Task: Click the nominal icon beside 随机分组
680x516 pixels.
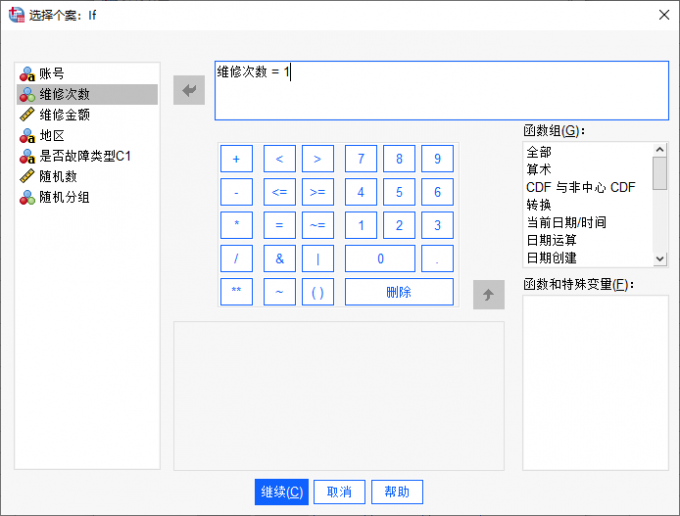Action: [27, 197]
